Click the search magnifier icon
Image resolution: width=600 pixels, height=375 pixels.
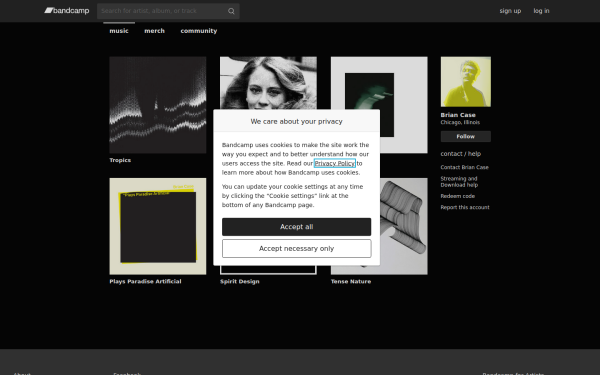click(x=231, y=11)
